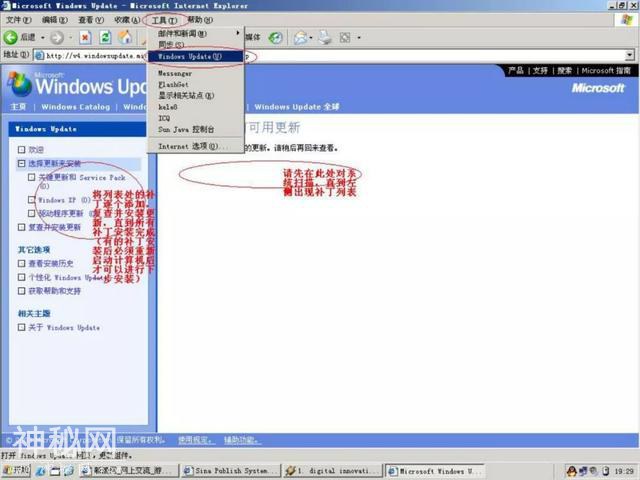
Task: Click the Windows flag throbber icon
Action: tap(626, 20)
